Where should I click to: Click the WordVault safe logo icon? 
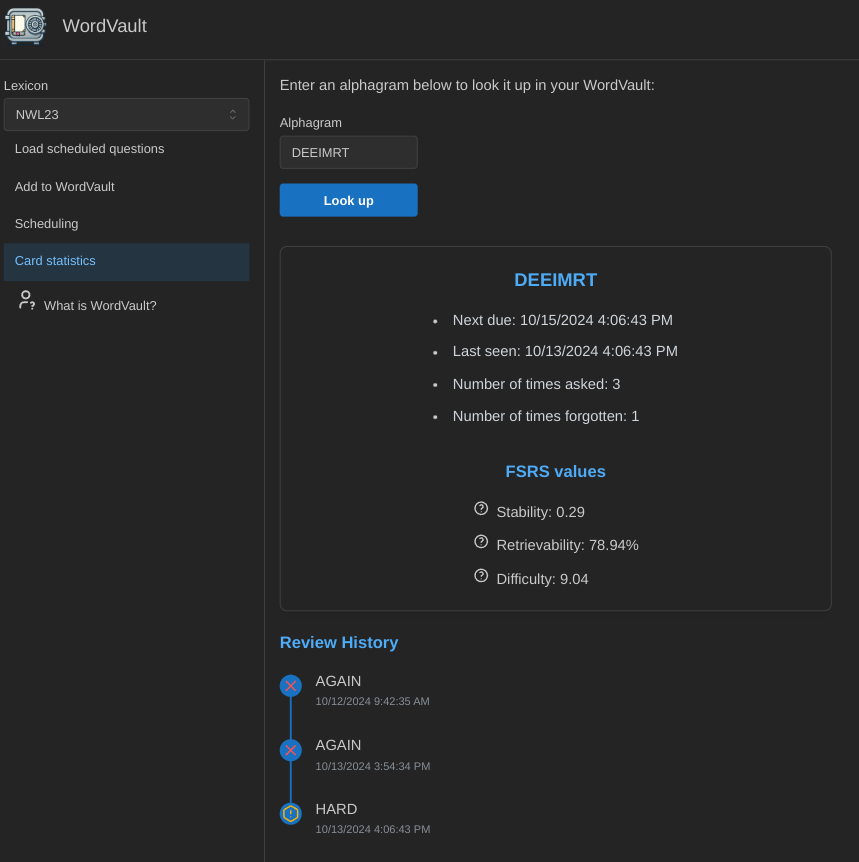(25, 26)
